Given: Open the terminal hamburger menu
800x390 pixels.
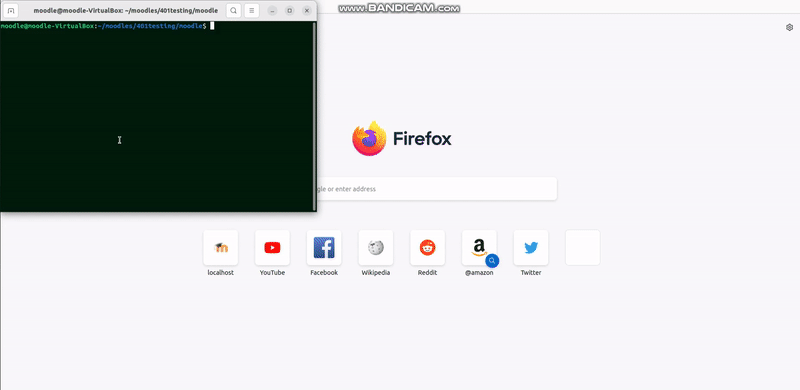Looking at the screenshot, I should click(x=252, y=10).
